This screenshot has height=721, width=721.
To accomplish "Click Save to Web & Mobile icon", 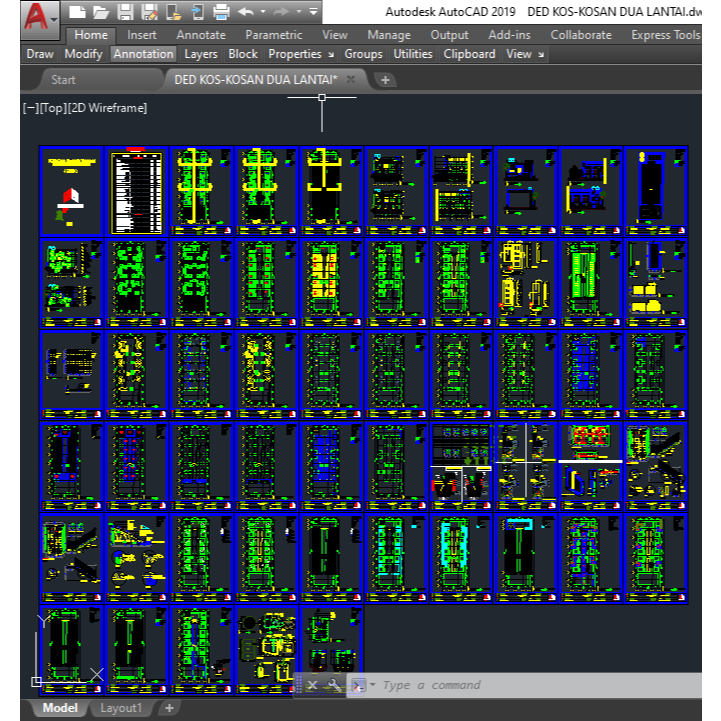I will (198, 12).
